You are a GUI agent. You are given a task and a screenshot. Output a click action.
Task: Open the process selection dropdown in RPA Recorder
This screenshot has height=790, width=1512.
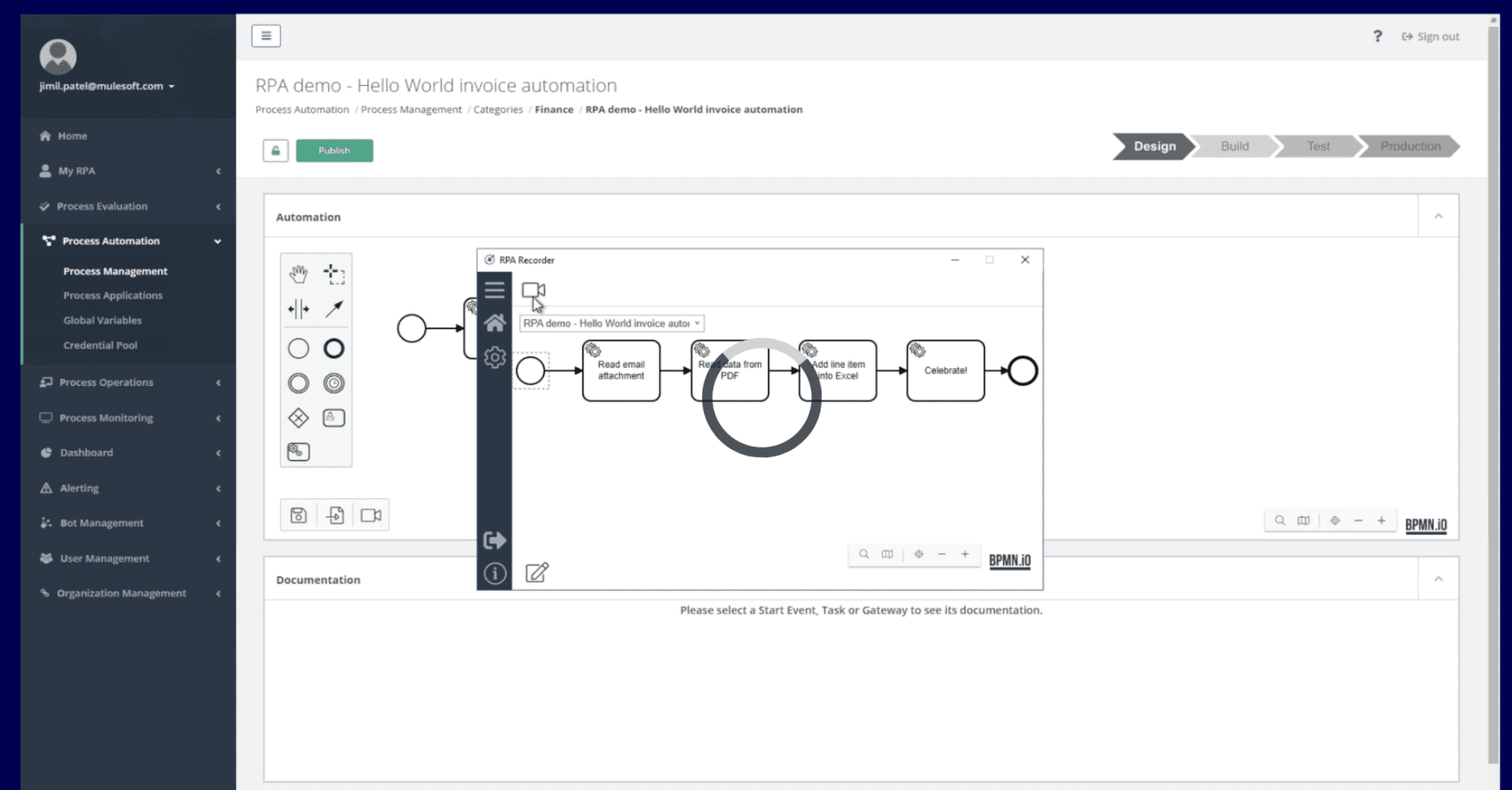pyautogui.click(x=612, y=323)
